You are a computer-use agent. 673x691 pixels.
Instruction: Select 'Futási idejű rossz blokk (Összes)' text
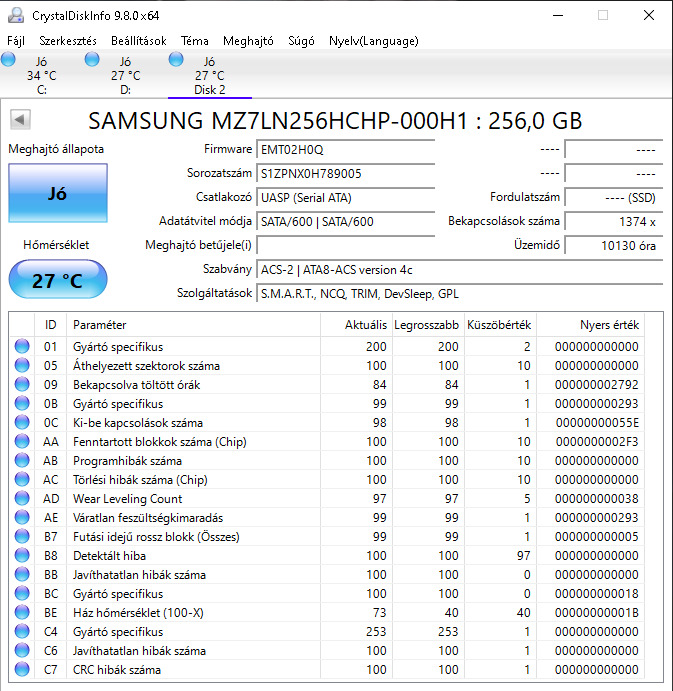pyautogui.click(x=156, y=537)
